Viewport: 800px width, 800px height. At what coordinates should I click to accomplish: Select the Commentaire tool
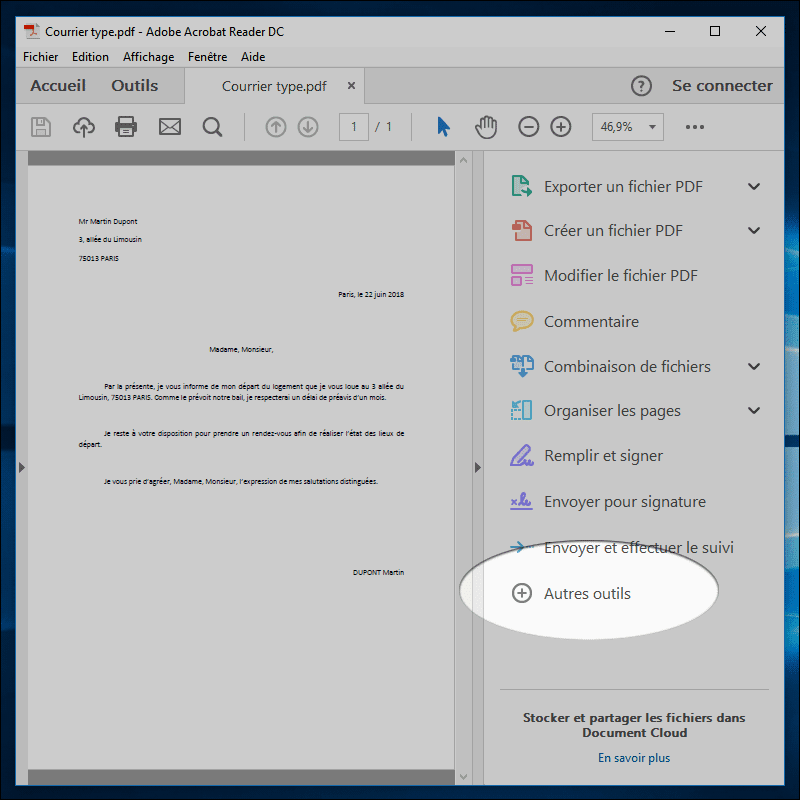coord(594,321)
